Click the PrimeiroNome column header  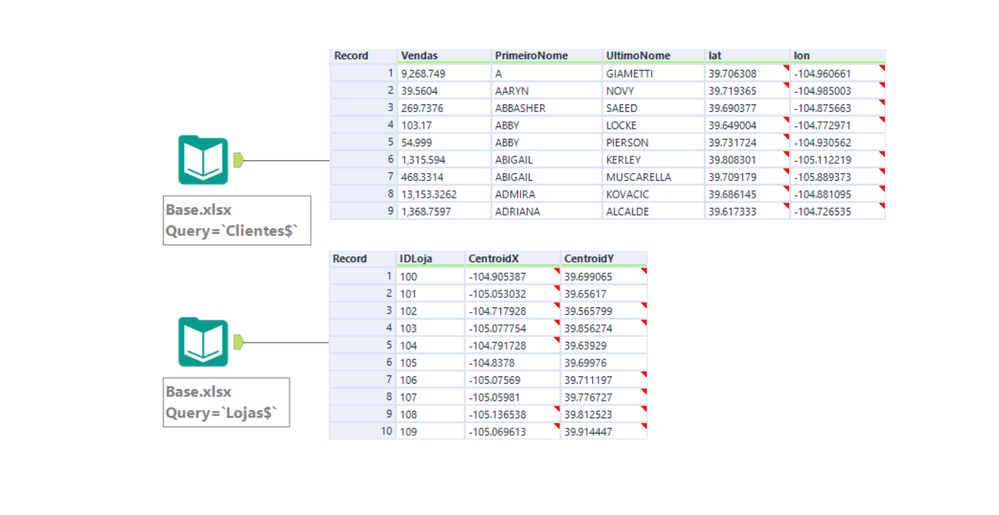(531, 56)
